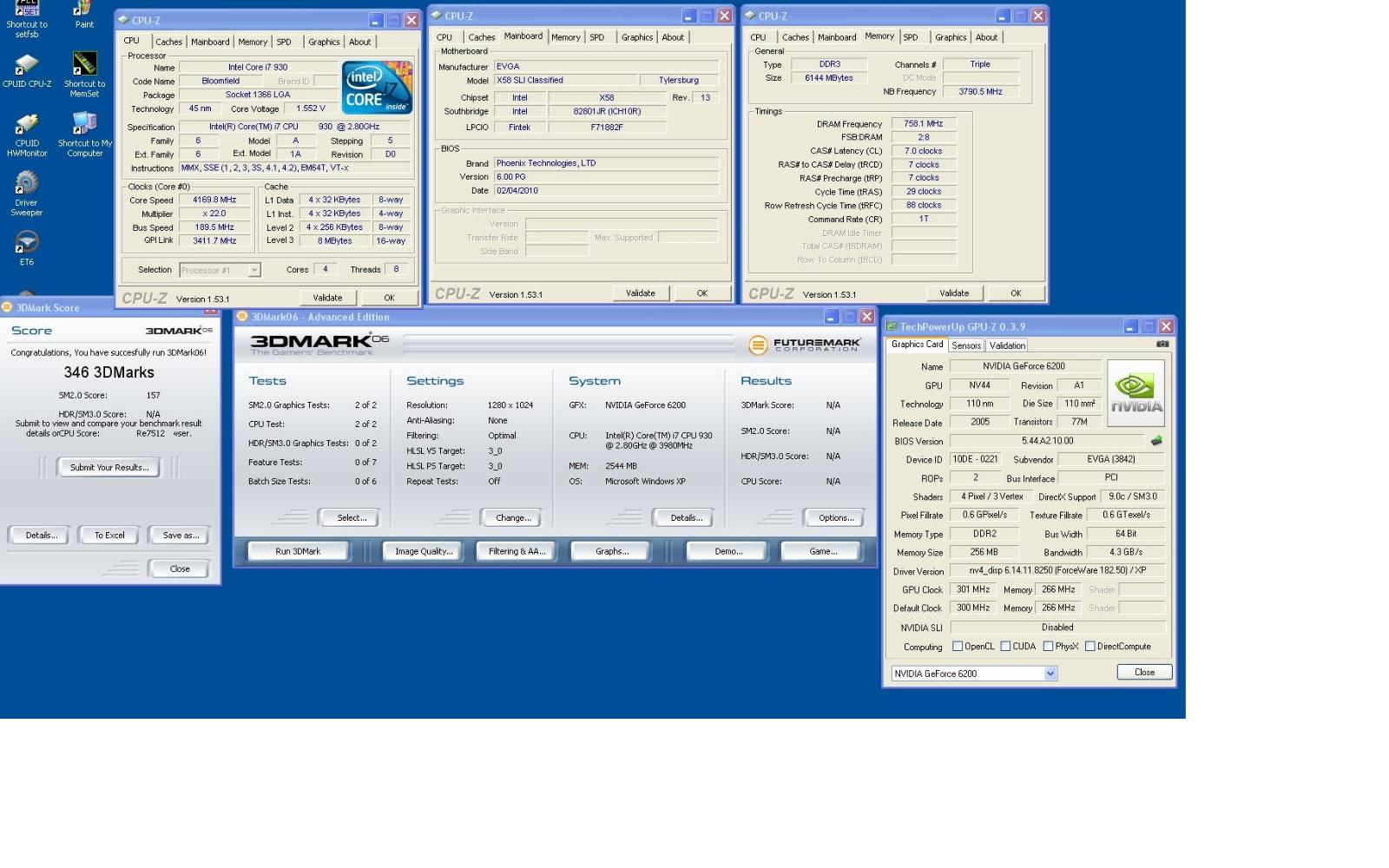Open the Shortcut to setfsb desktop icon
This screenshot has height=868, width=1389.
(27, 17)
